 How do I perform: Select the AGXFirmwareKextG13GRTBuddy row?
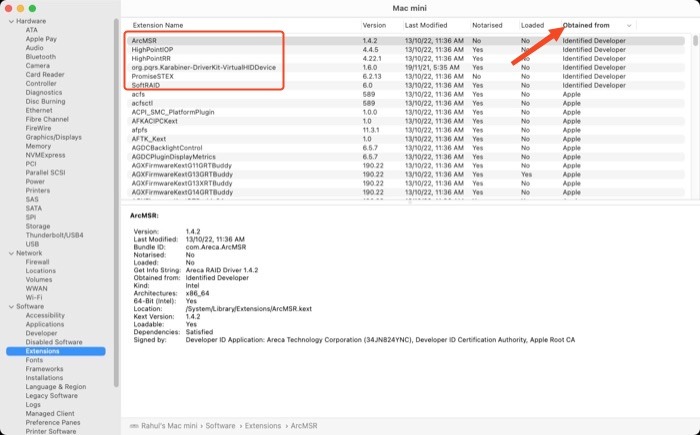(405, 175)
